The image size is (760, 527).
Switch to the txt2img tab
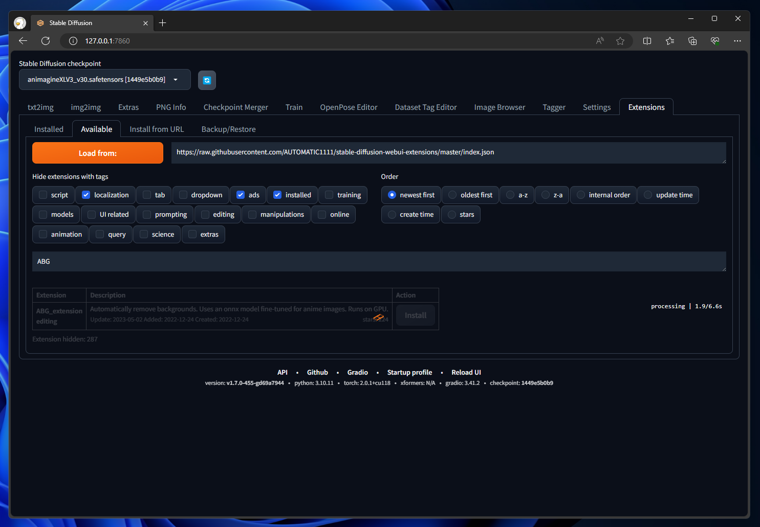click(x=41, y=107)
